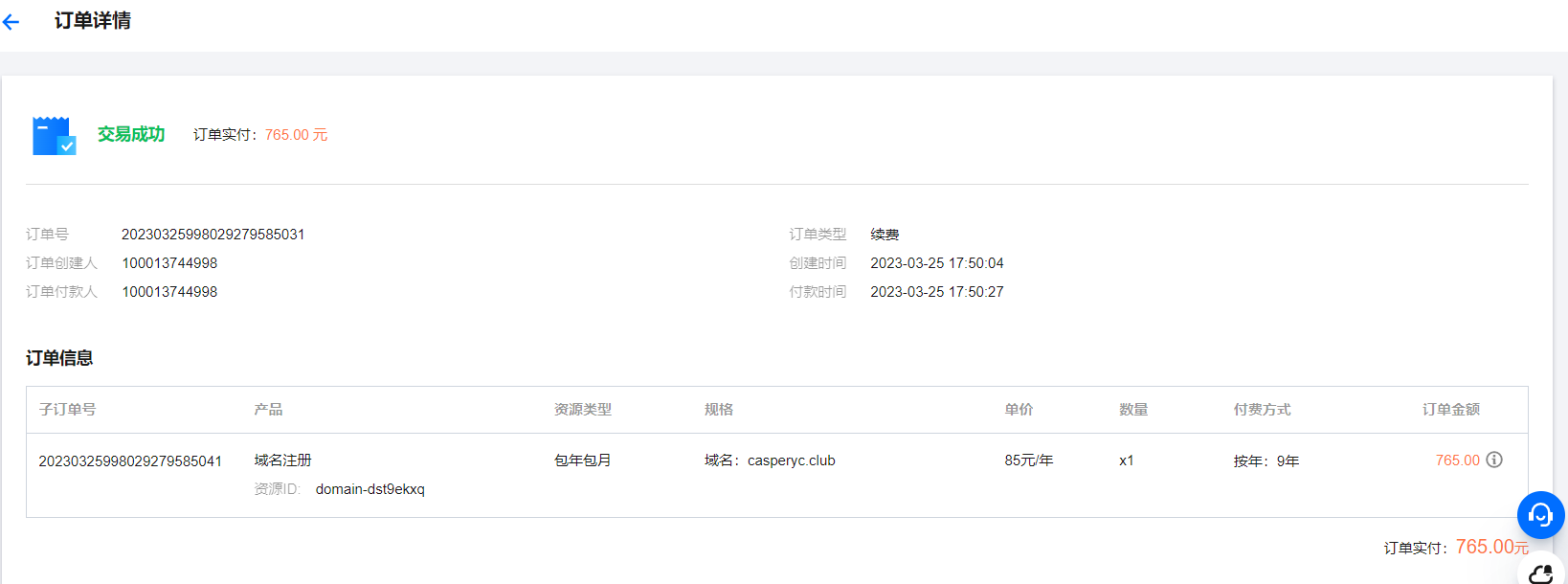Click the blue receipt success icon

click(54, 136)
